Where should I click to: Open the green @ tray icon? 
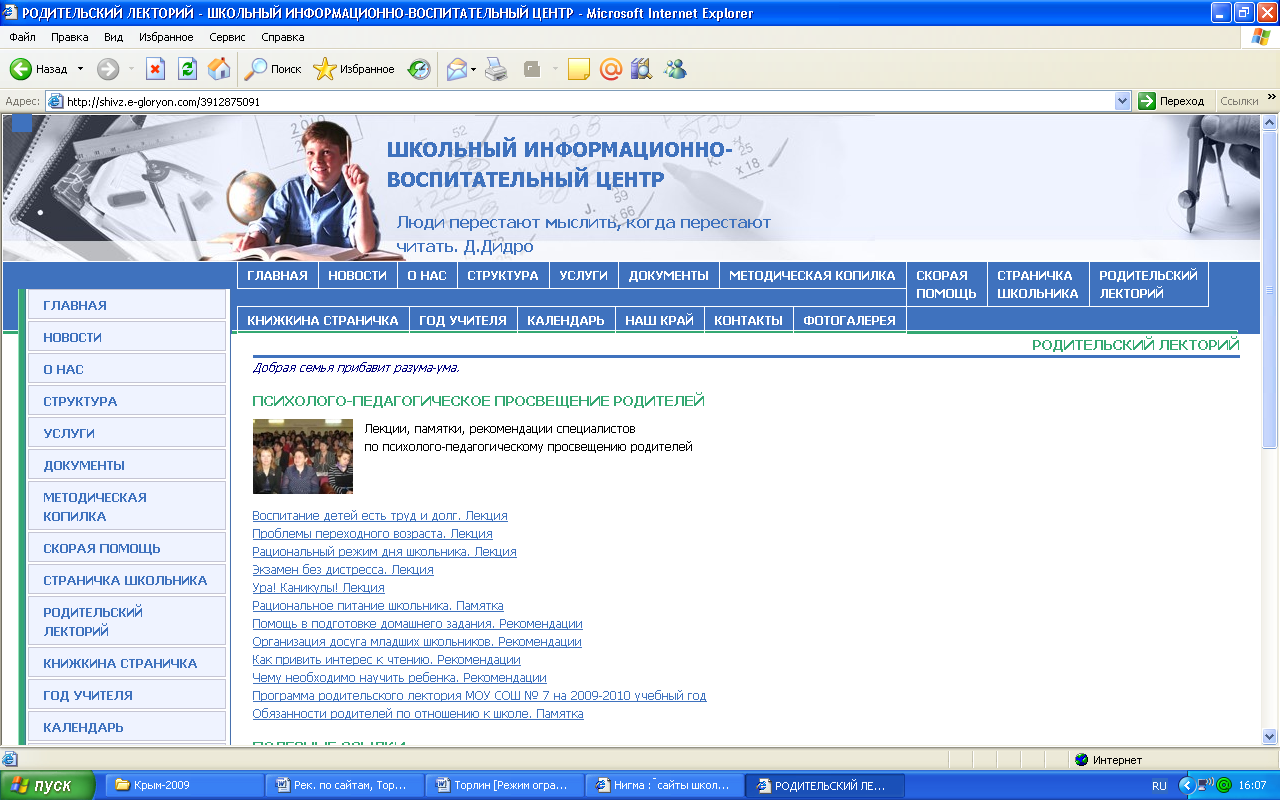tap(1223, 785)
